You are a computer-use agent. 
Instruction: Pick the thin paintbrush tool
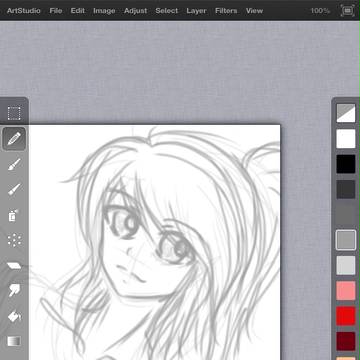pos(14,189)
